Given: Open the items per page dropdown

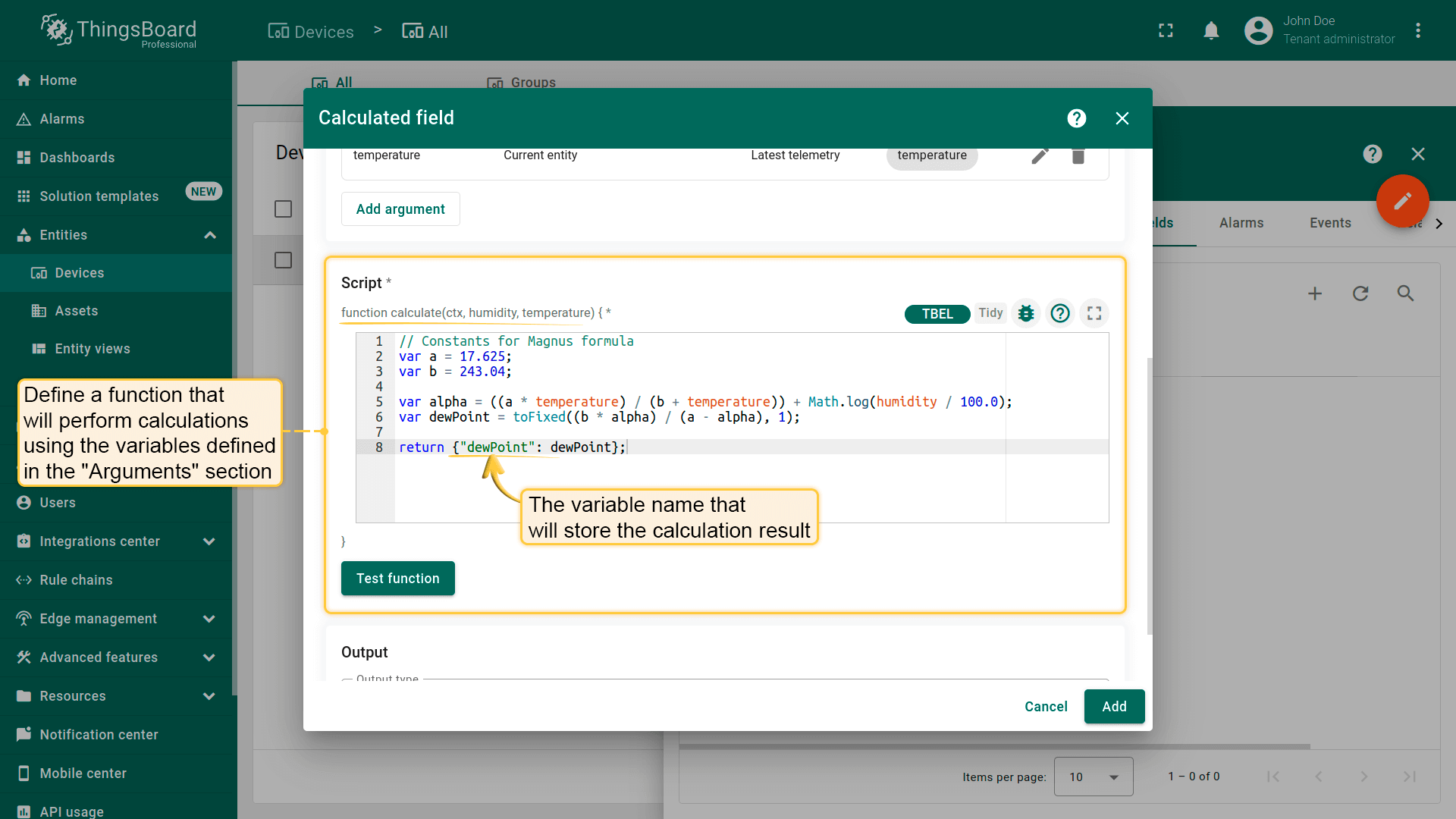Looking at the screenshot, I should tap(1093, 777).
